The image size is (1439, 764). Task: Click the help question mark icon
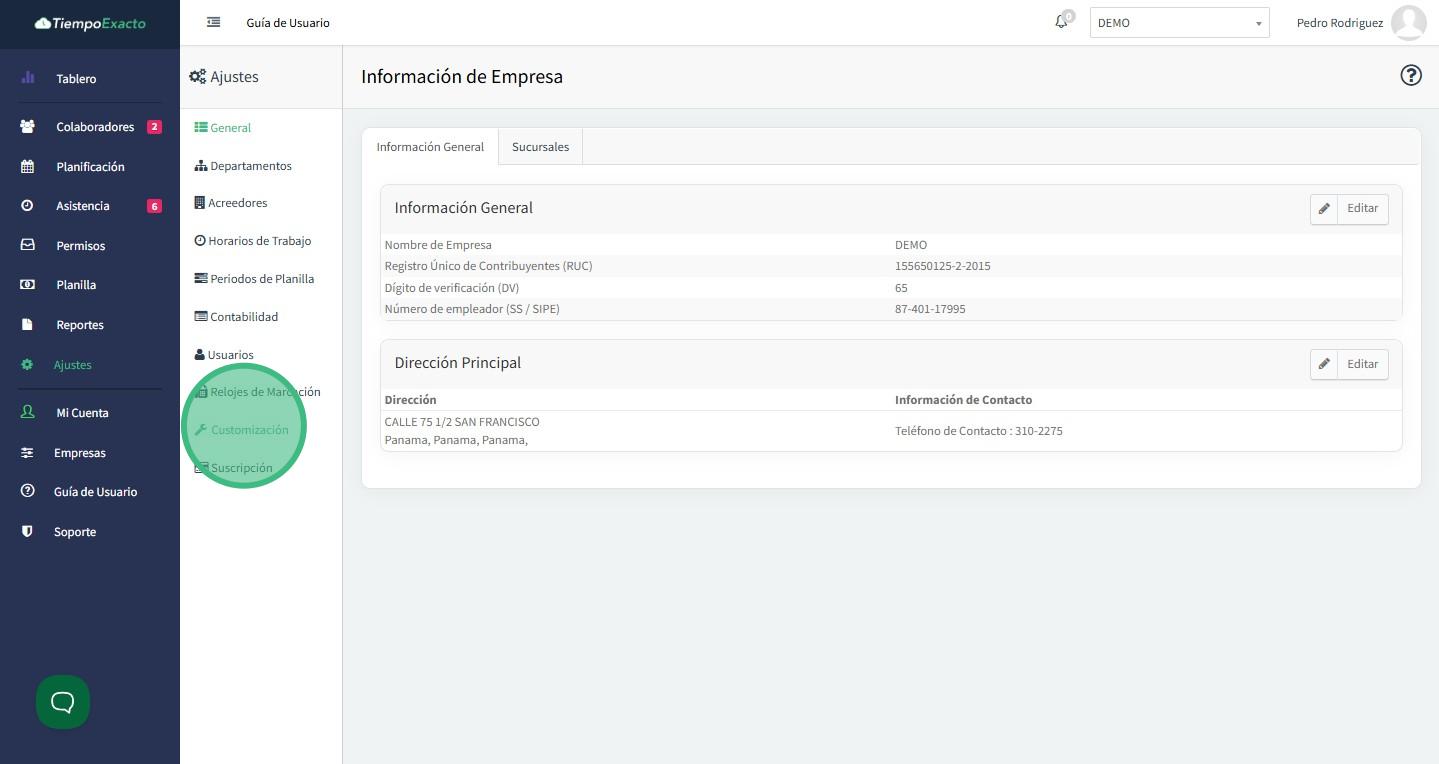pos(1410,75)
